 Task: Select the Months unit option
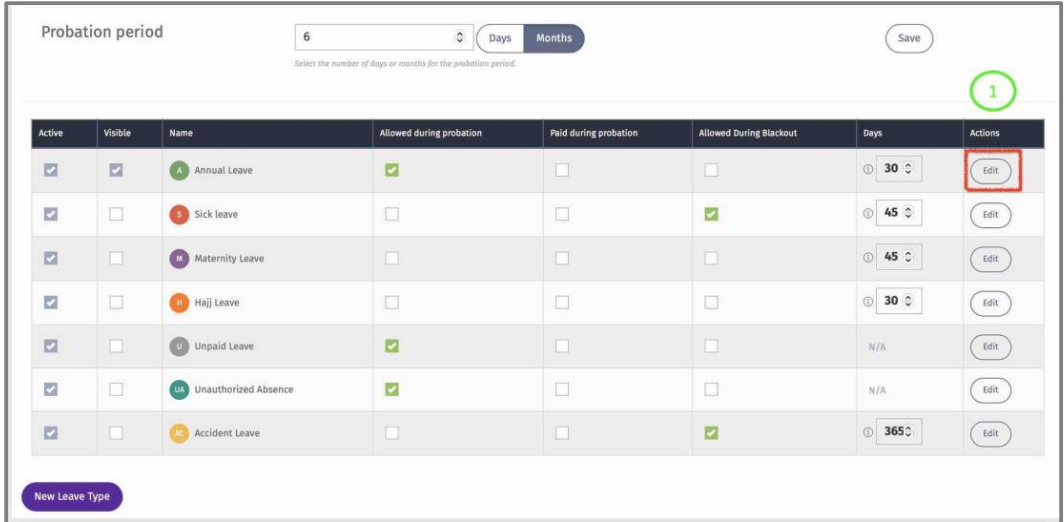[x=554, y=39]
